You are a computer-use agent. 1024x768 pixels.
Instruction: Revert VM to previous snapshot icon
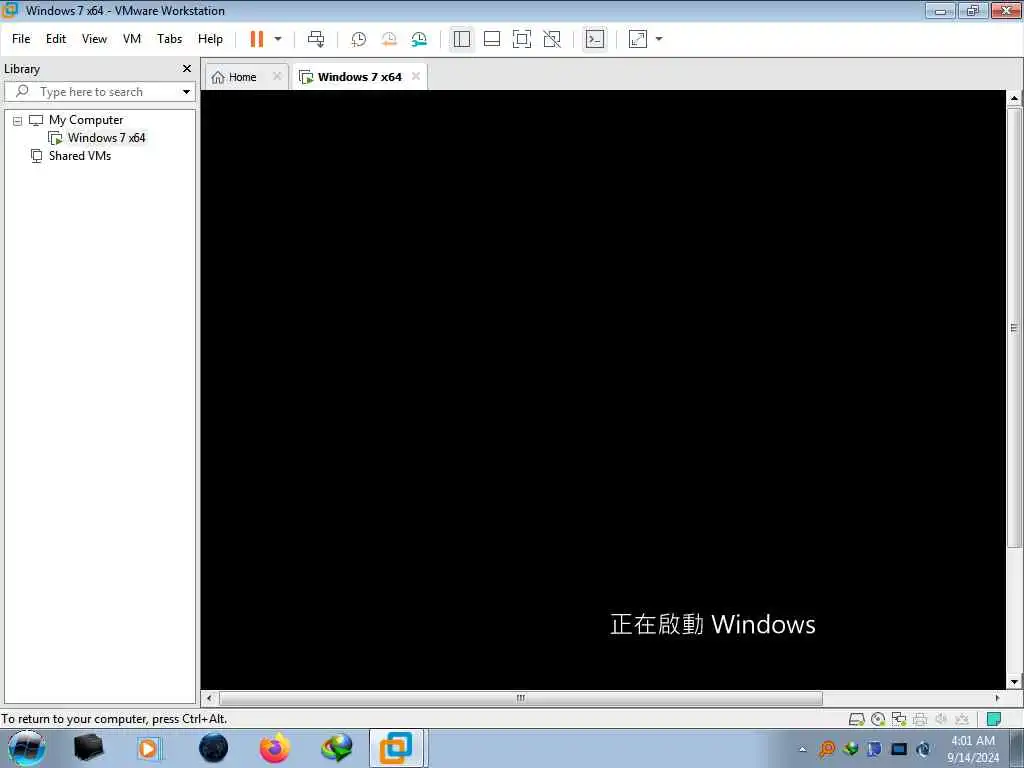[x=389, y=39]
